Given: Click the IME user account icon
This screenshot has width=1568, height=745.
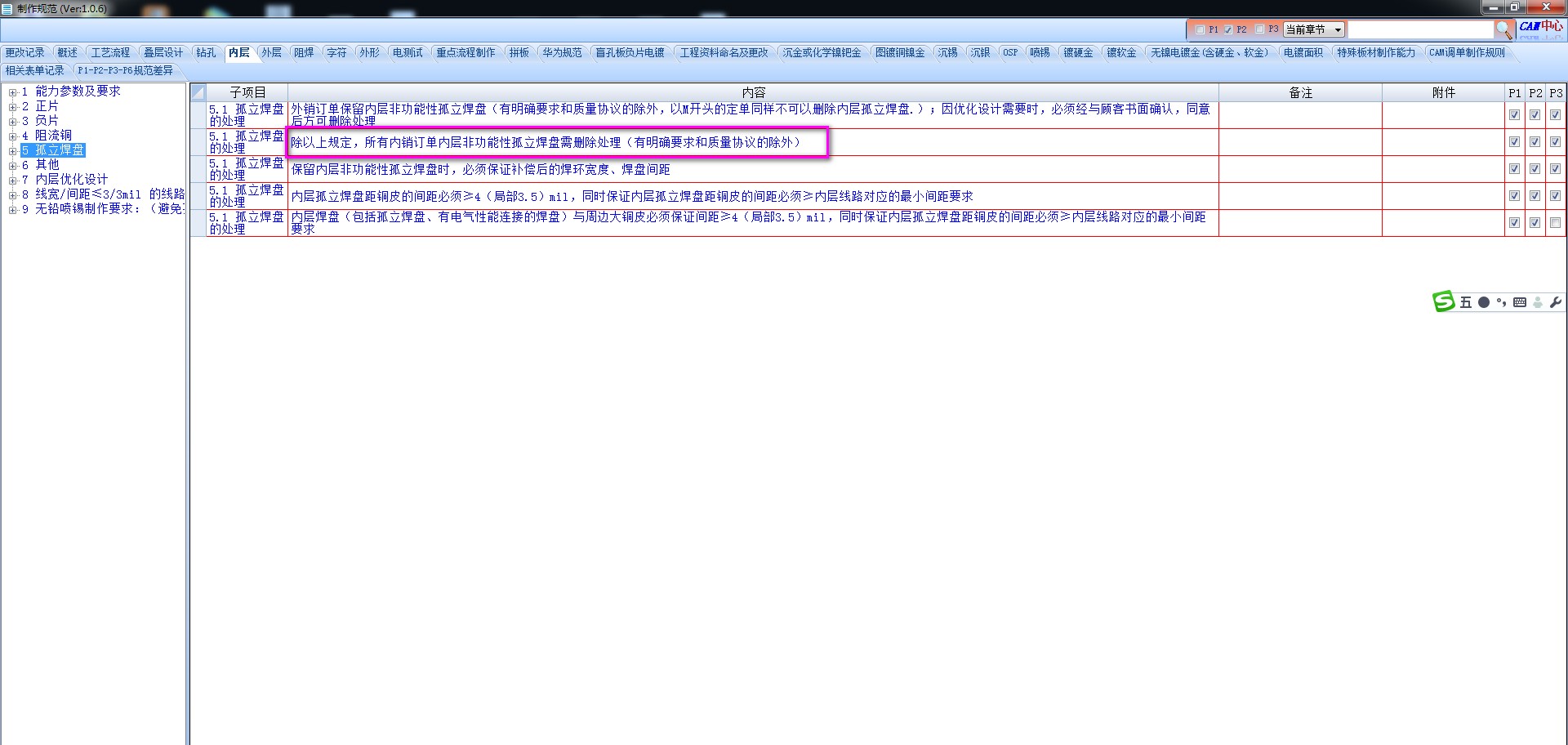Looking at the screenshot, I should 1538,302.
